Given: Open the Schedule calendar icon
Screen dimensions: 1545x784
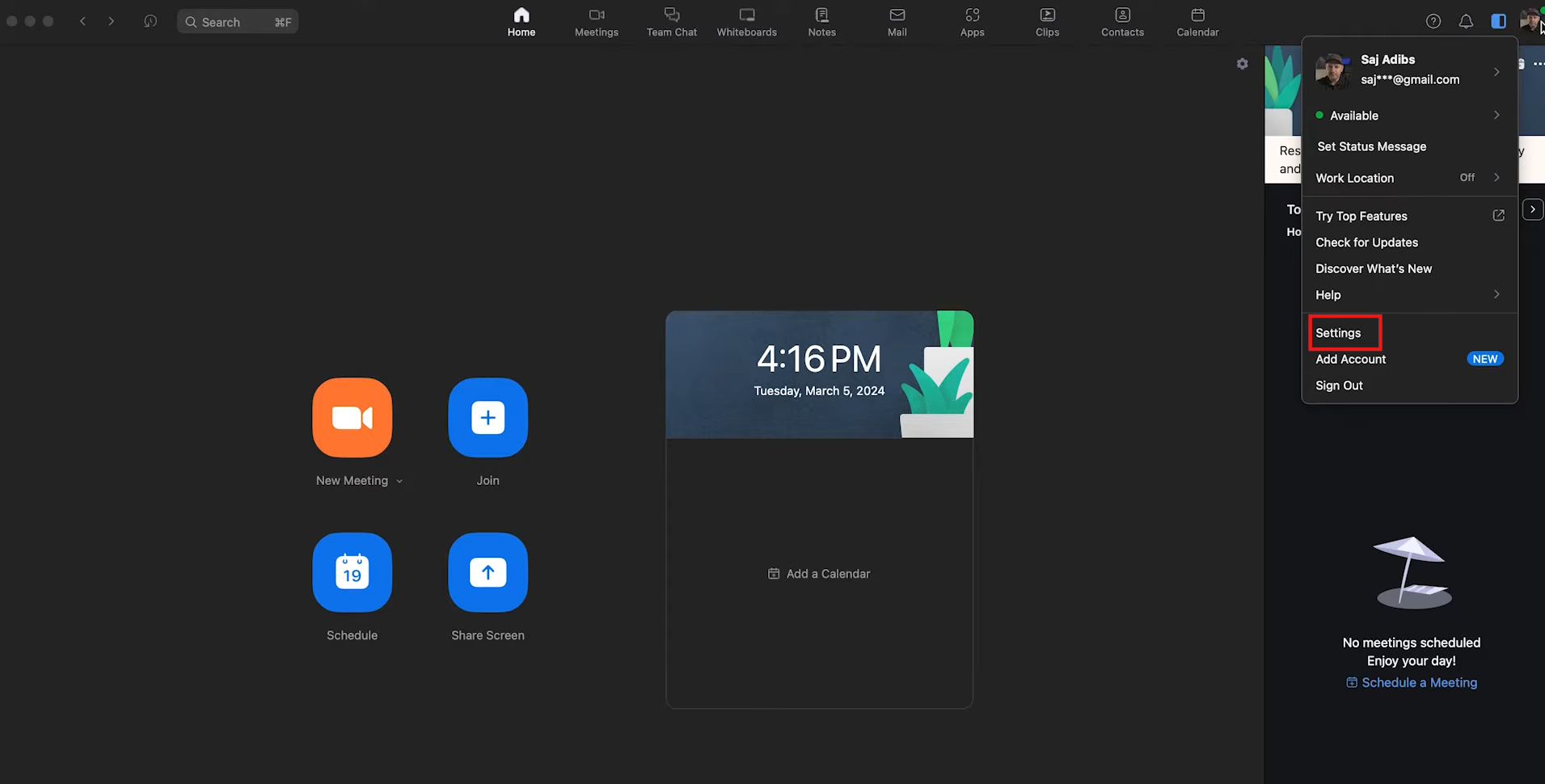Looking at the screenshot, I should 352,572.
